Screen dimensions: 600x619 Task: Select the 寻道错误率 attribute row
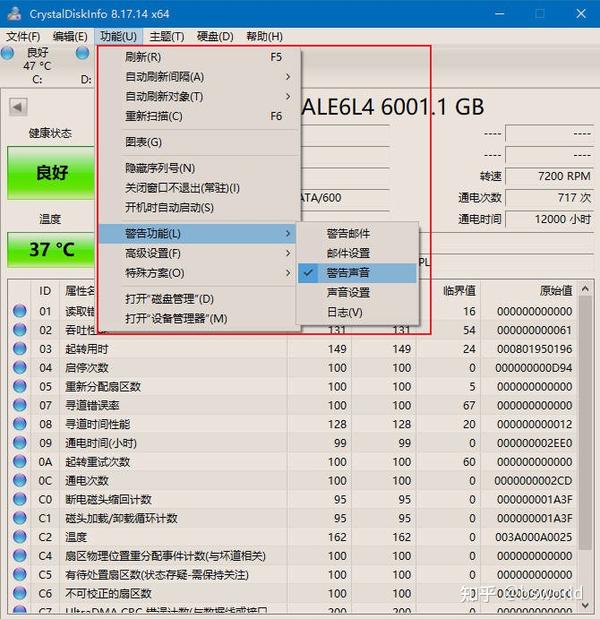293,405
